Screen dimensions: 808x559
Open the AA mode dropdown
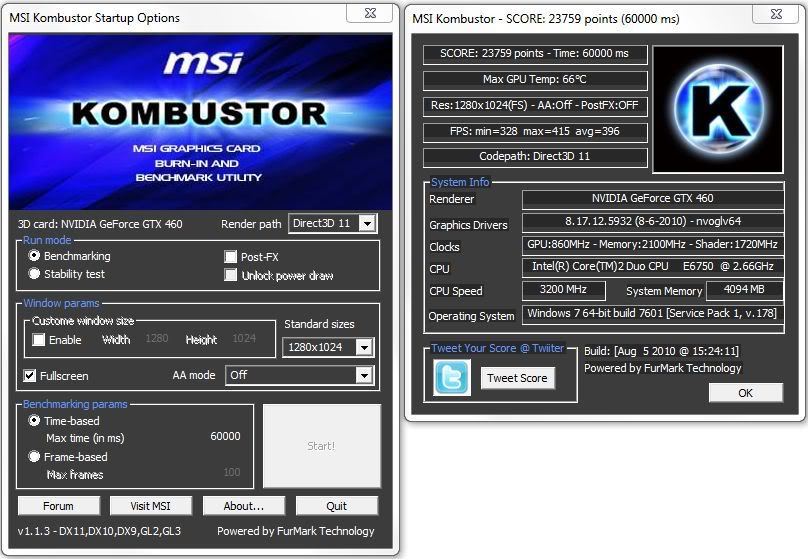click(299, 375)
